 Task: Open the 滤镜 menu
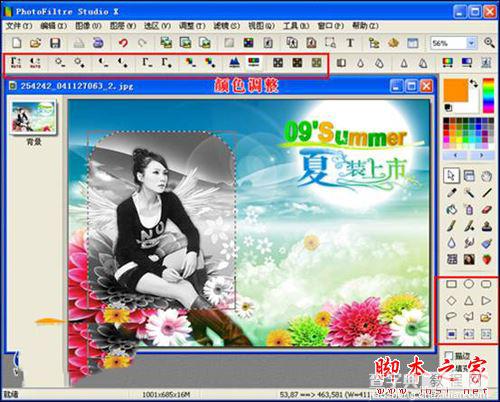click(x=227, y=26)
